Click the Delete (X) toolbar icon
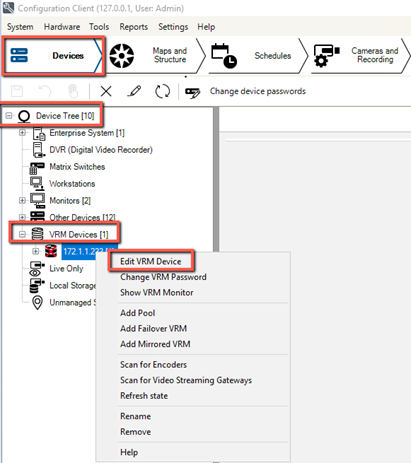The image size is (411, 463). pyautogui.click(x=106, y=91)
